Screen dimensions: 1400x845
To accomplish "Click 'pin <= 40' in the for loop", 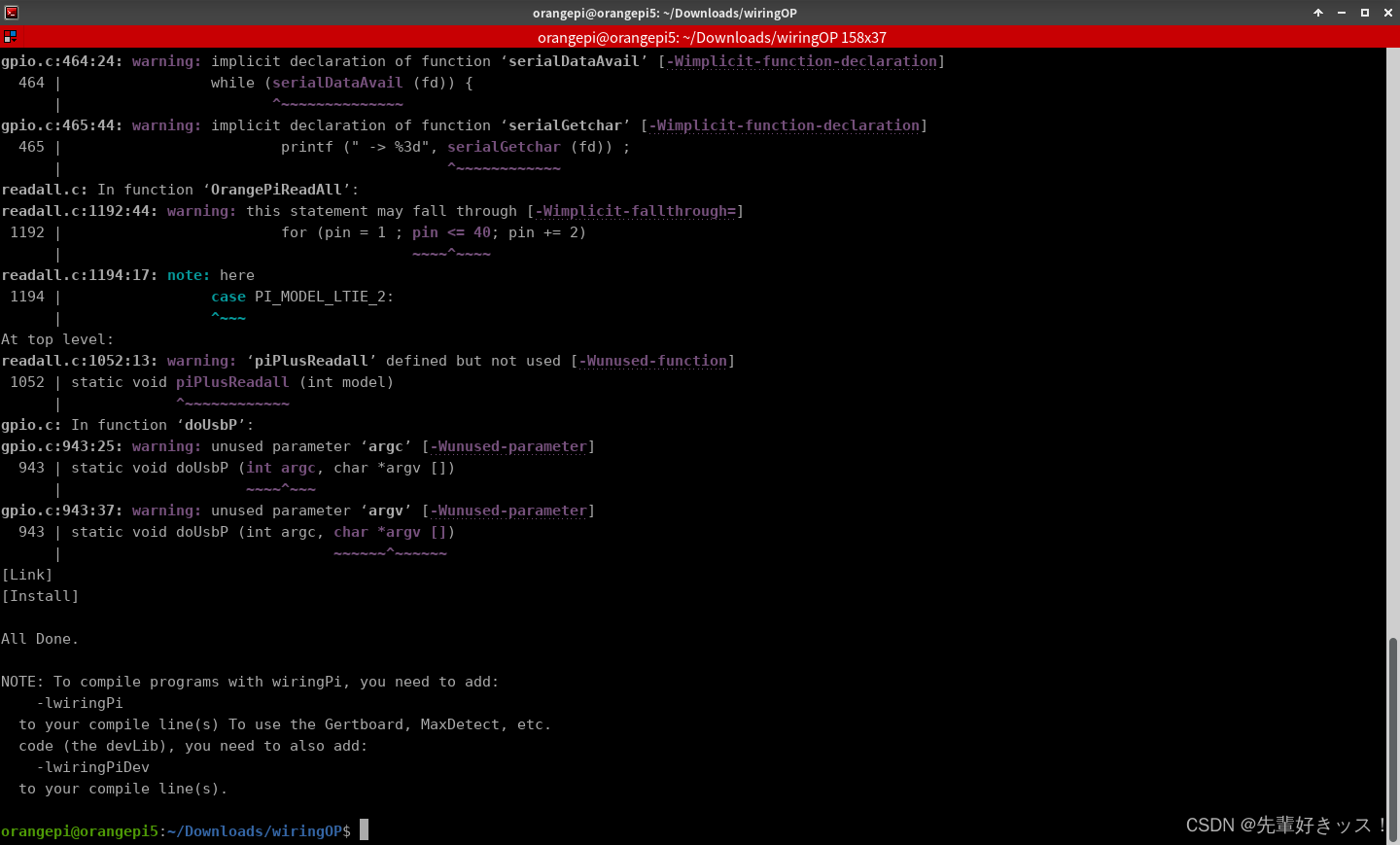I will tap(451, 232).
